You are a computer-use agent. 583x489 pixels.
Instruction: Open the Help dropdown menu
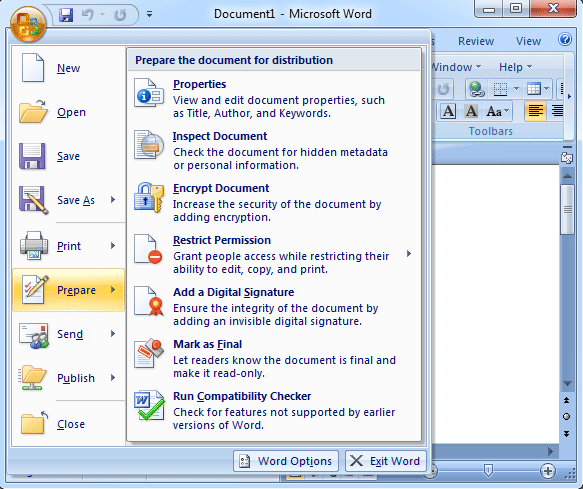(515, 67)
